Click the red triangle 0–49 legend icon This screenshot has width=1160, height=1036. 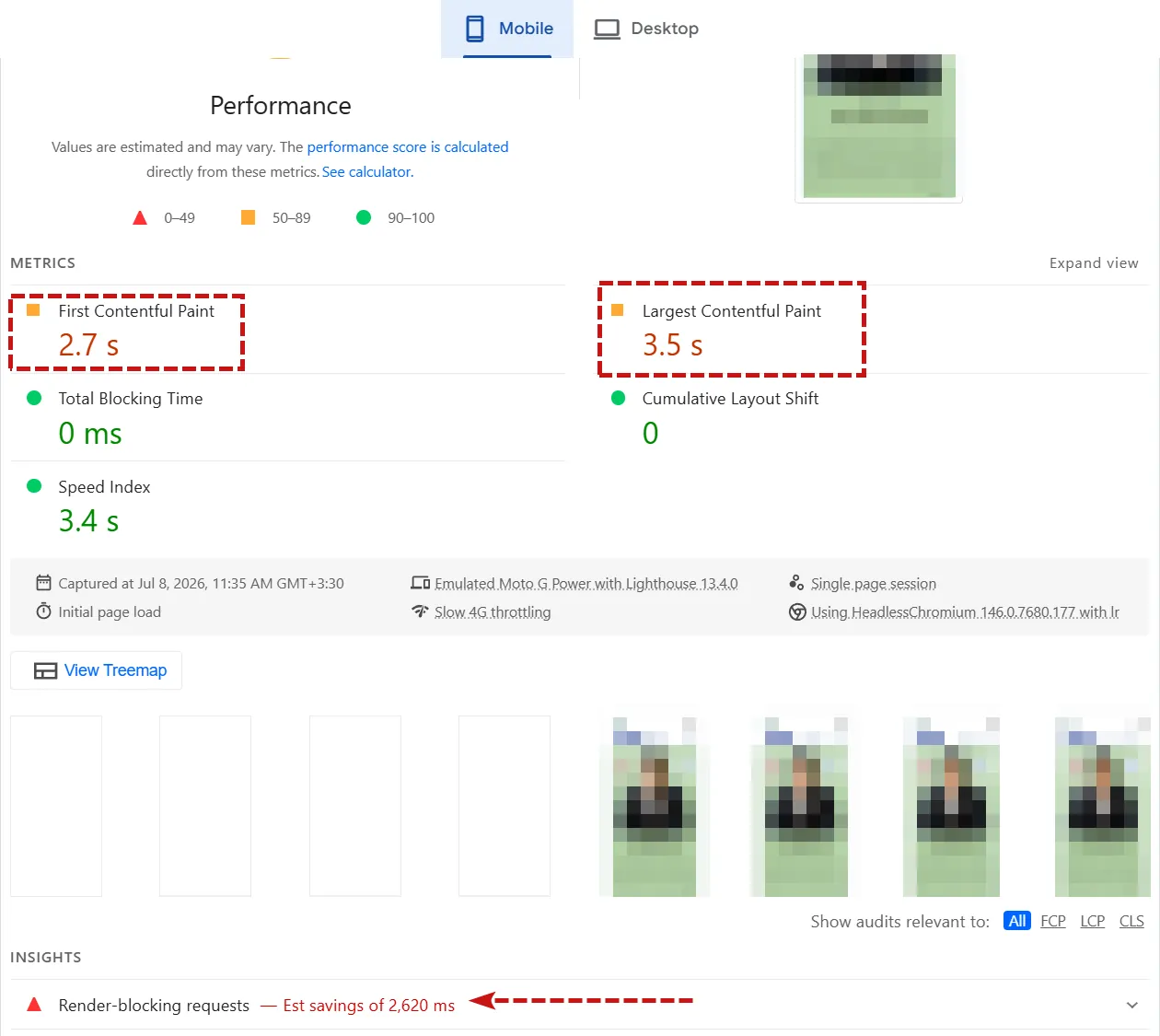click(140, 218)
